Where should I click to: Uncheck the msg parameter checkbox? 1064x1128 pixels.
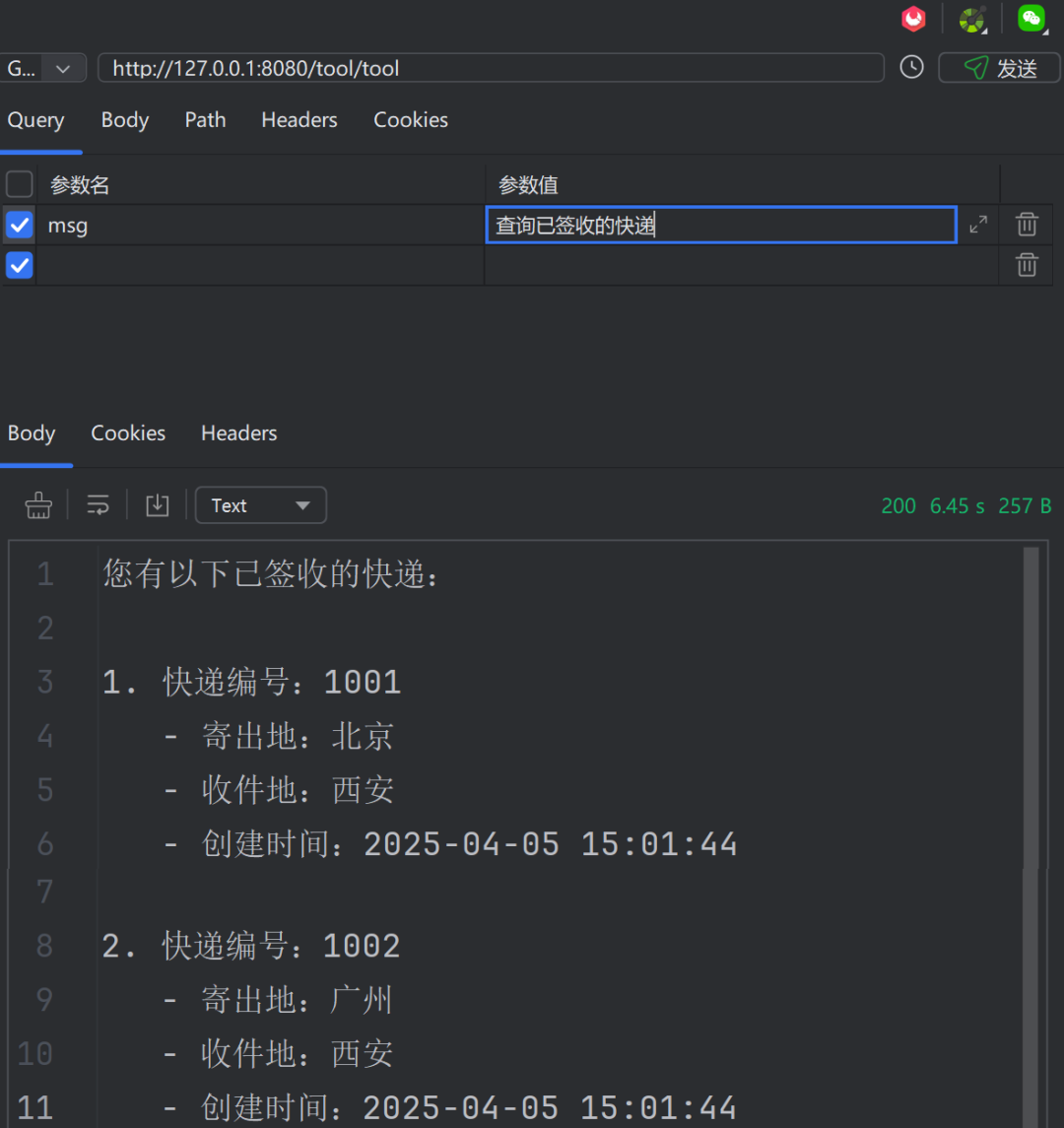(x=19, y=225)
